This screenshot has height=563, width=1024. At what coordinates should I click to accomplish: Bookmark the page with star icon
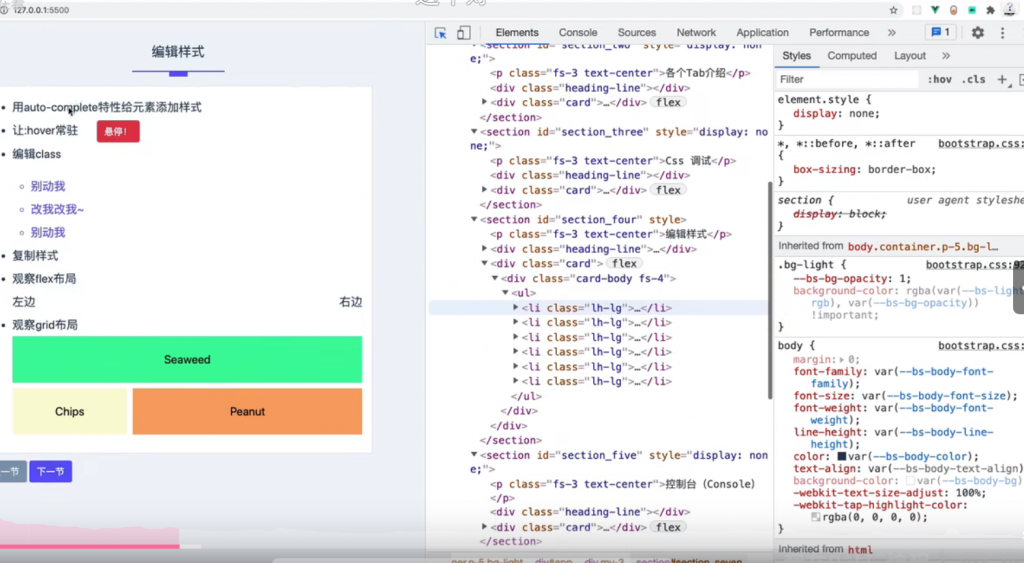tap(892, 10)
